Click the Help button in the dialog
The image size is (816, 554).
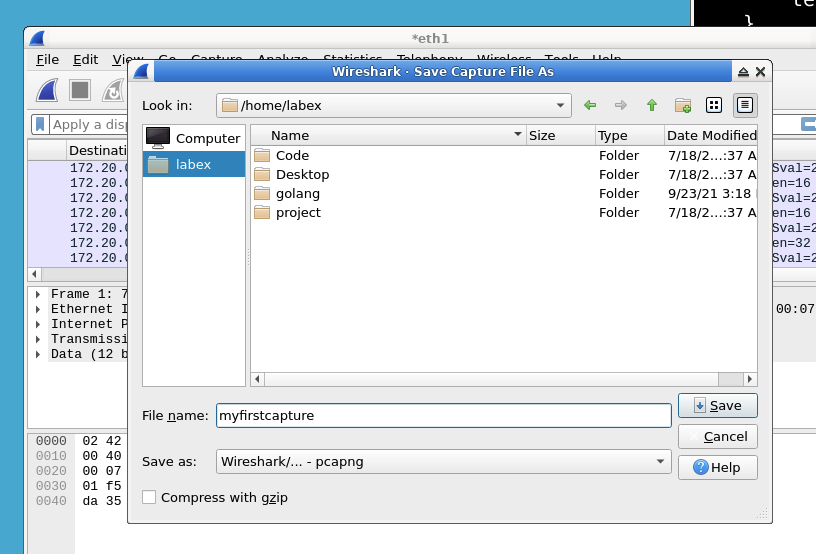[717, 467]
